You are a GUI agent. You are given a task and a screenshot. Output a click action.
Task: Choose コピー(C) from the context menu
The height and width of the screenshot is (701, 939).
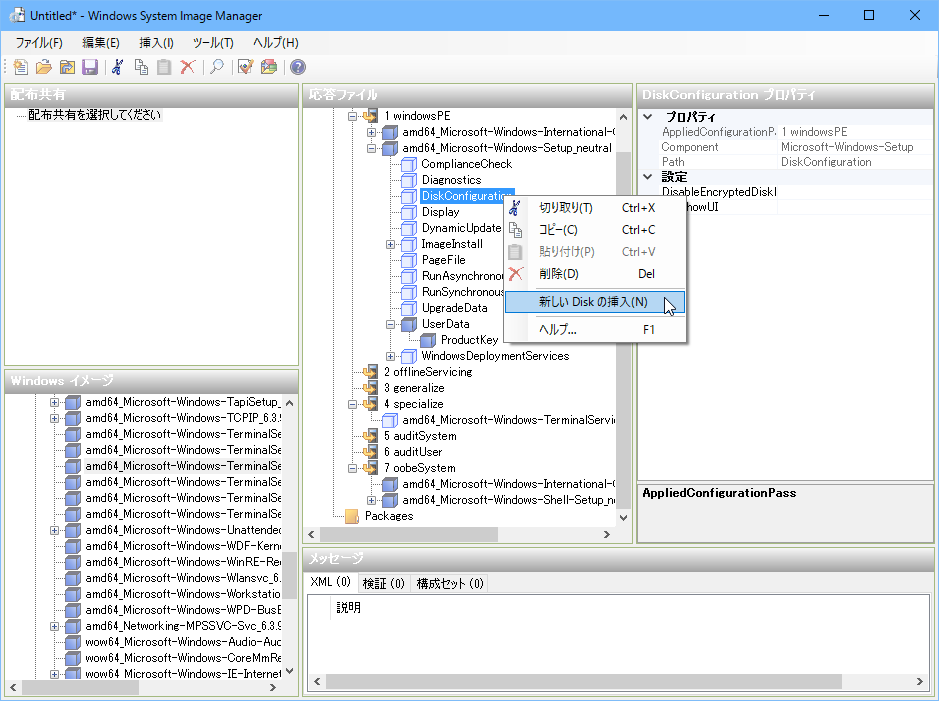[595, 230]
